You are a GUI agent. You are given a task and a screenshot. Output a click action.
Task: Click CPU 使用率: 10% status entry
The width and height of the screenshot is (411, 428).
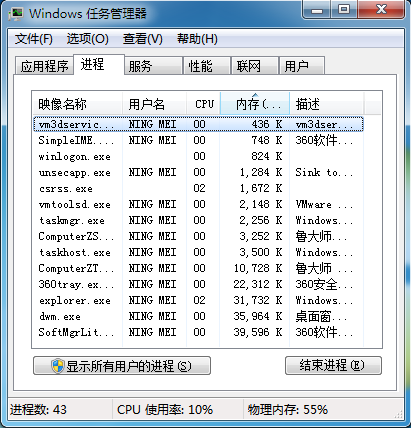[165, 410]
